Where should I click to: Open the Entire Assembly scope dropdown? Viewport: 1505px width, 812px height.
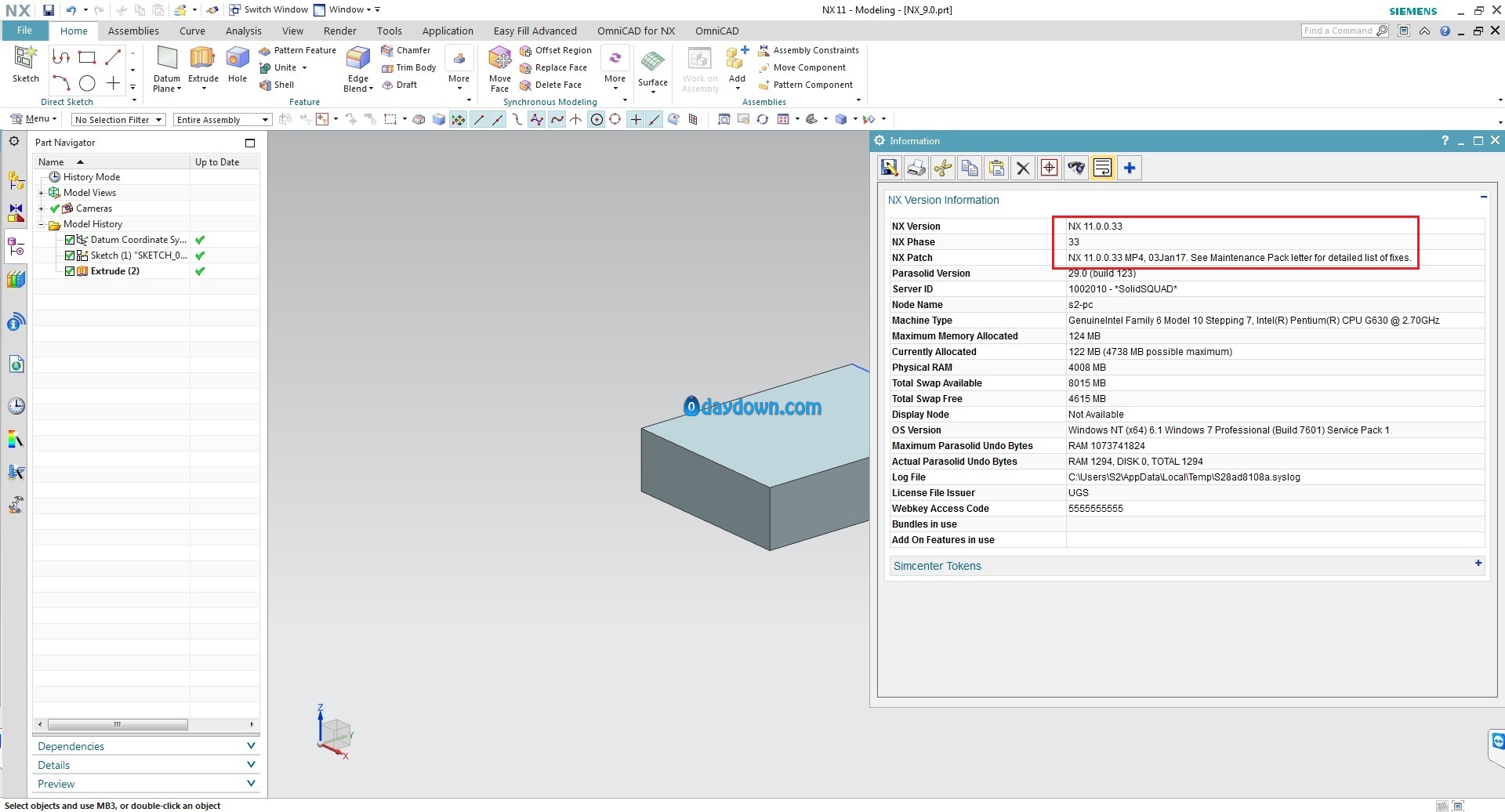[223, 120]
